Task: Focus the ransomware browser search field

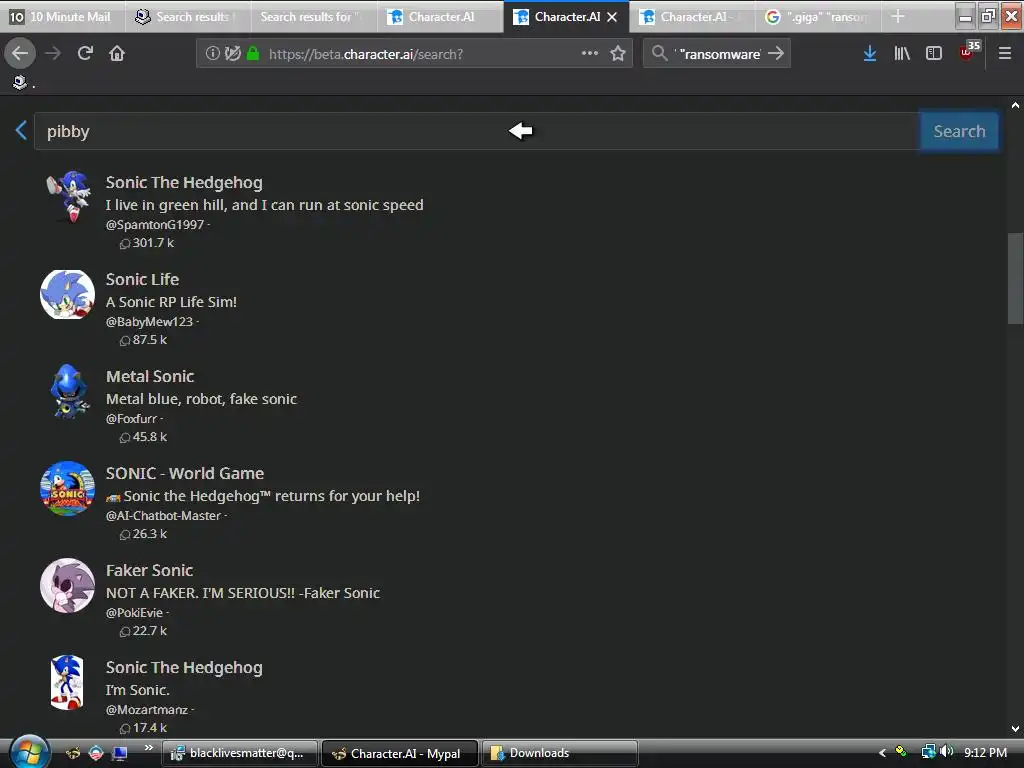Action: click(719, 53)
